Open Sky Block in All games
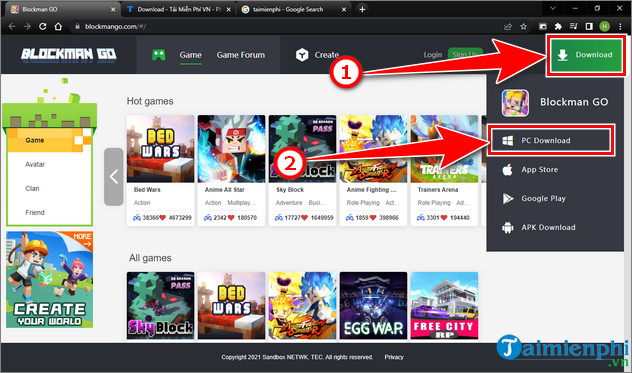The height and width of the screenshot is (373, 632). point(160,305)
